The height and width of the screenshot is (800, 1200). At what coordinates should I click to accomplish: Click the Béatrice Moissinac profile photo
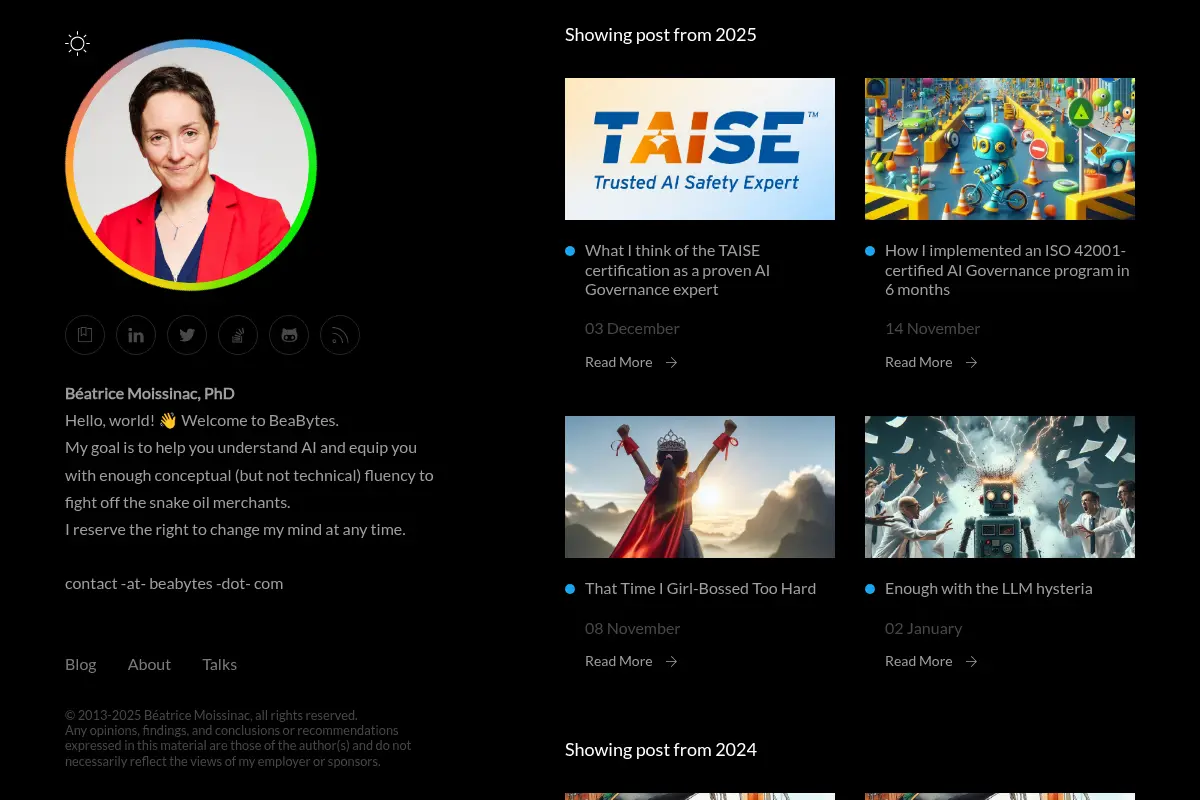(191, 165)
